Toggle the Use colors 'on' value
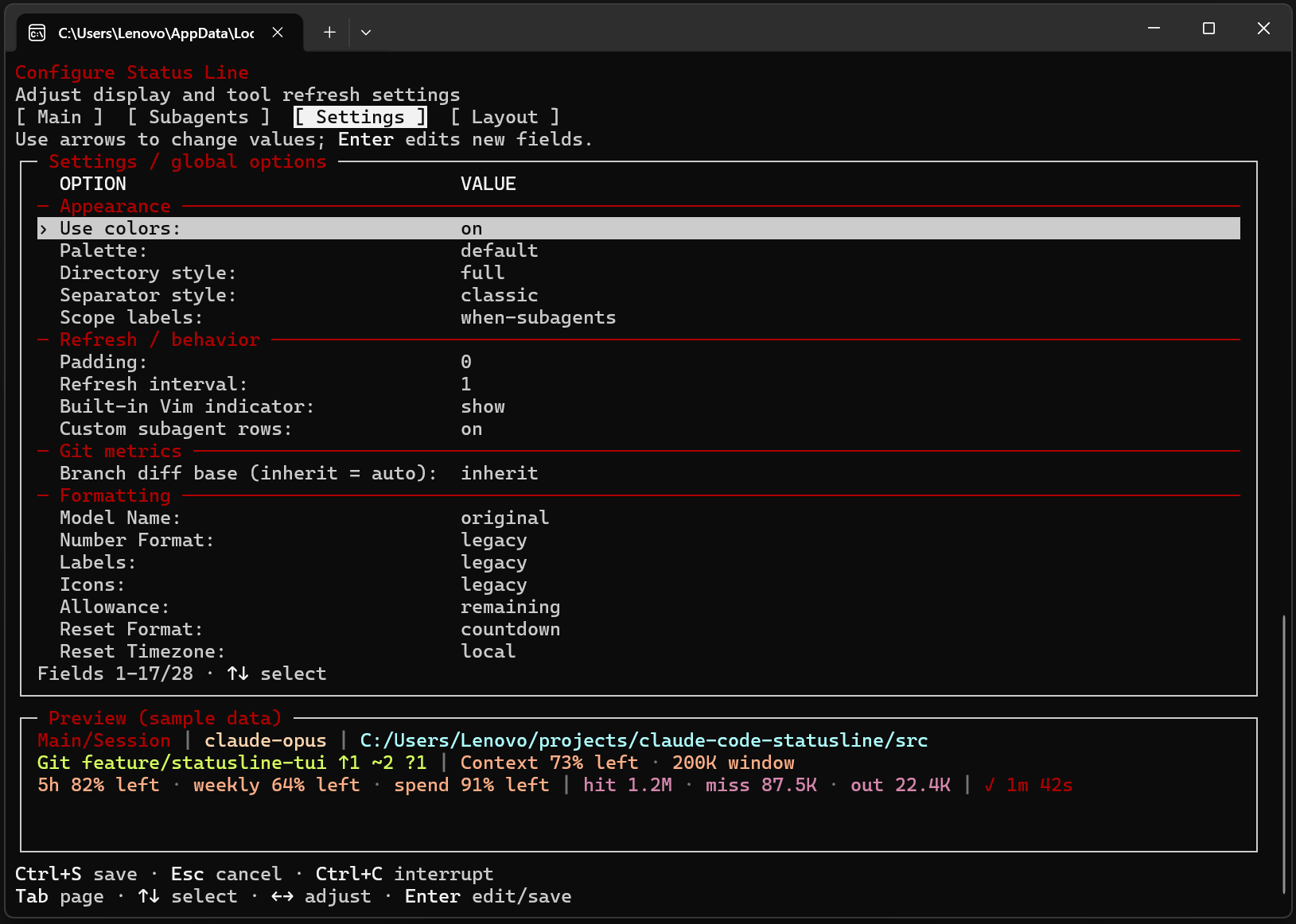1296x924 pixels. pyautogui.click(x=472, y=228)
